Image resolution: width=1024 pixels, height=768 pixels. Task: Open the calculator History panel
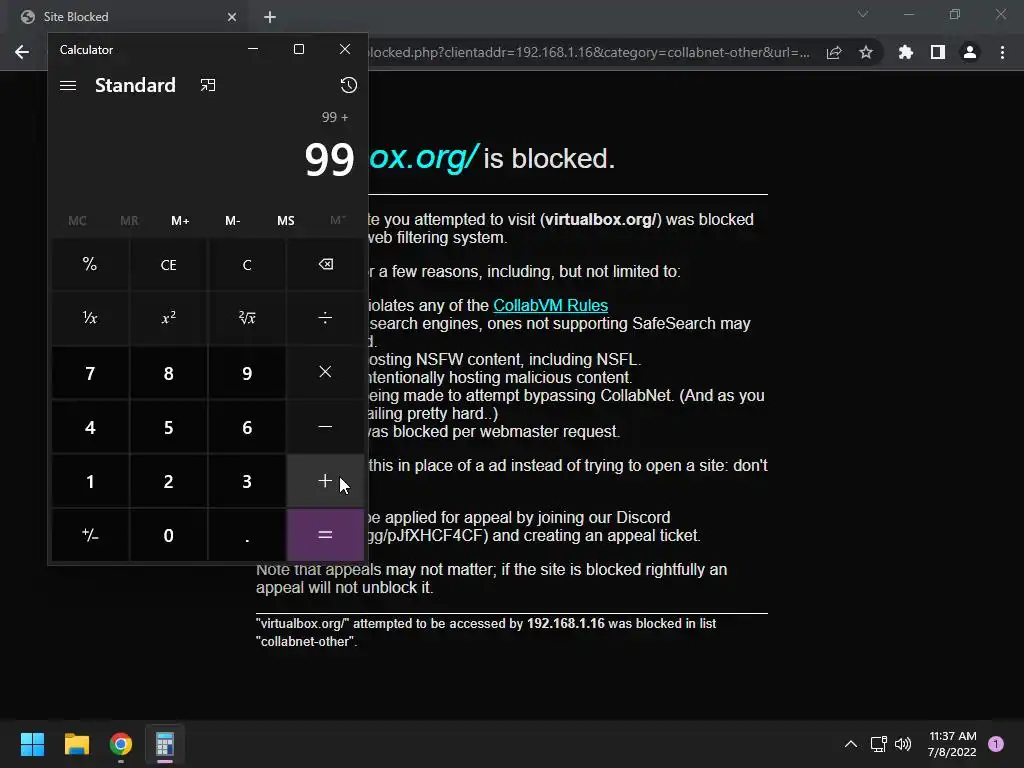point(349,86)
